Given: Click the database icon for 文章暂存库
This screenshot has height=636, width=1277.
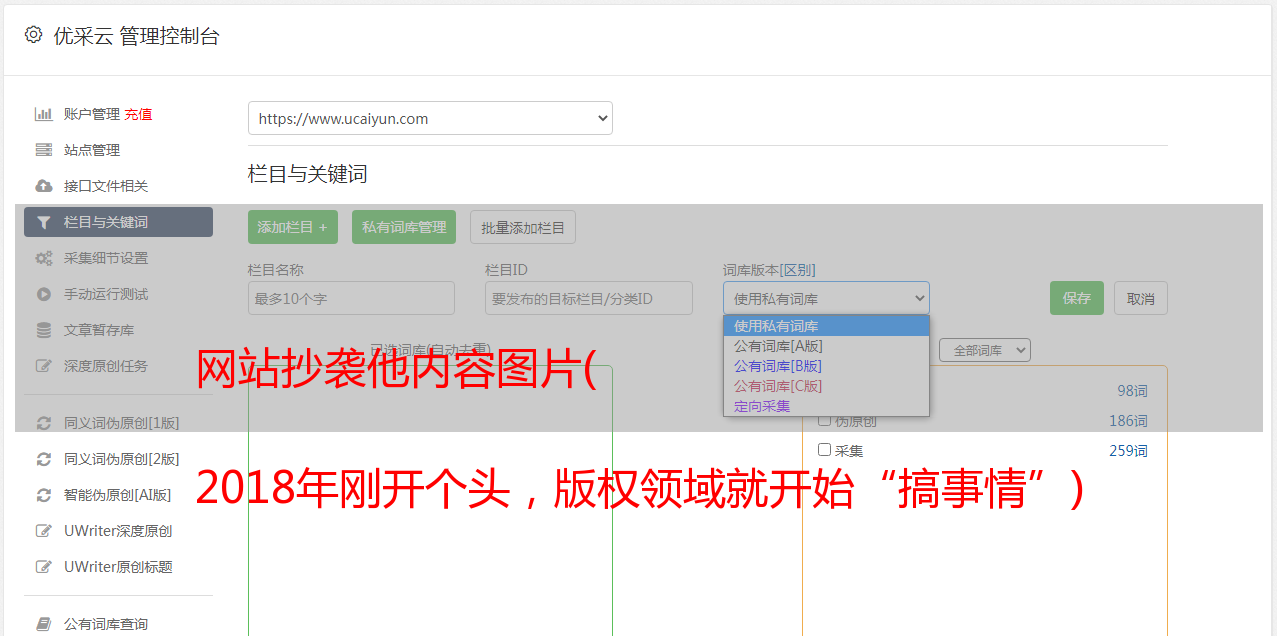Looking at the screenshot, I should (43, 330).
